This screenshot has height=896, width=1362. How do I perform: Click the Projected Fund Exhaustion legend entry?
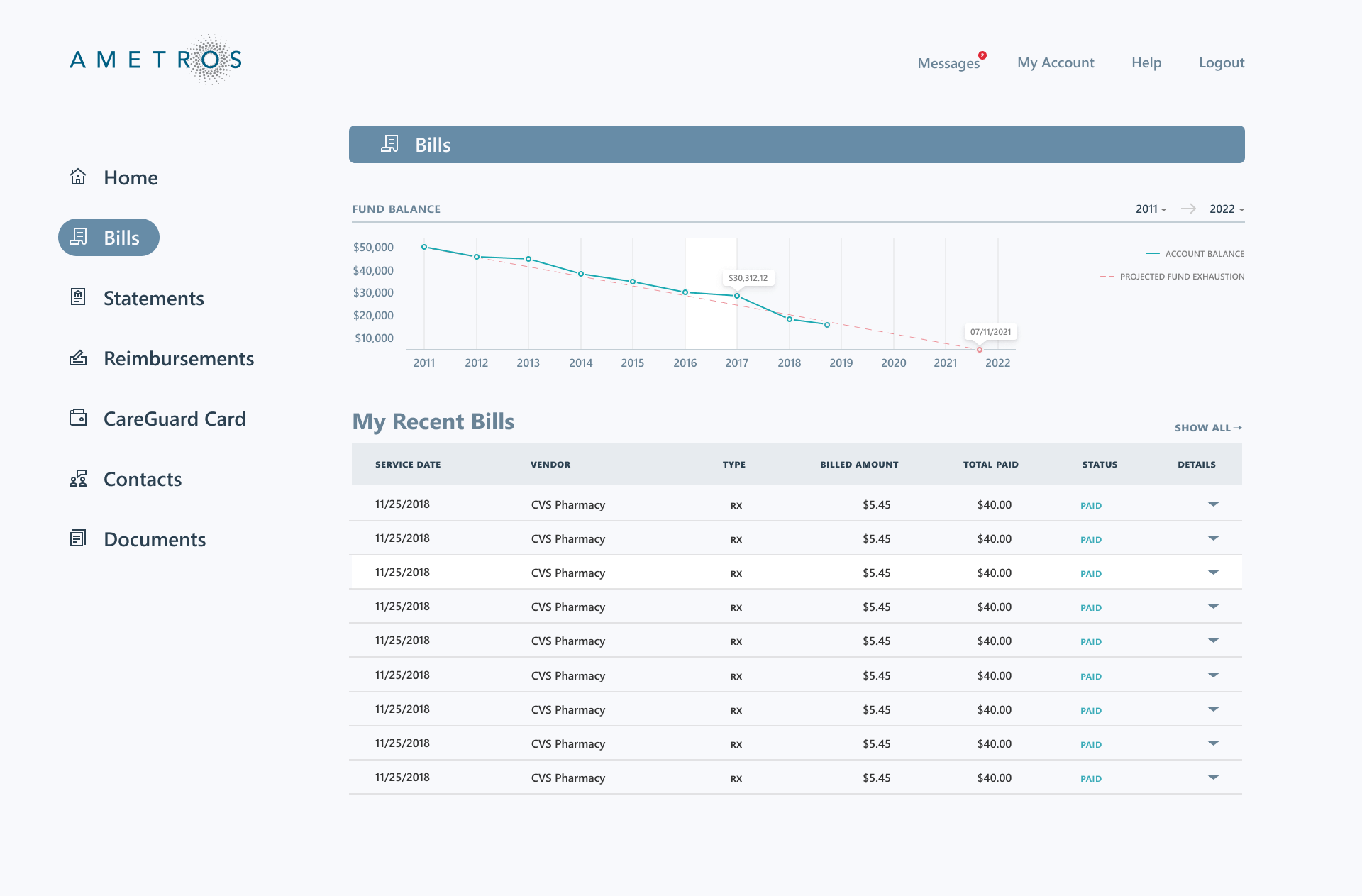pyautogui.click(x=1173, y=277)
